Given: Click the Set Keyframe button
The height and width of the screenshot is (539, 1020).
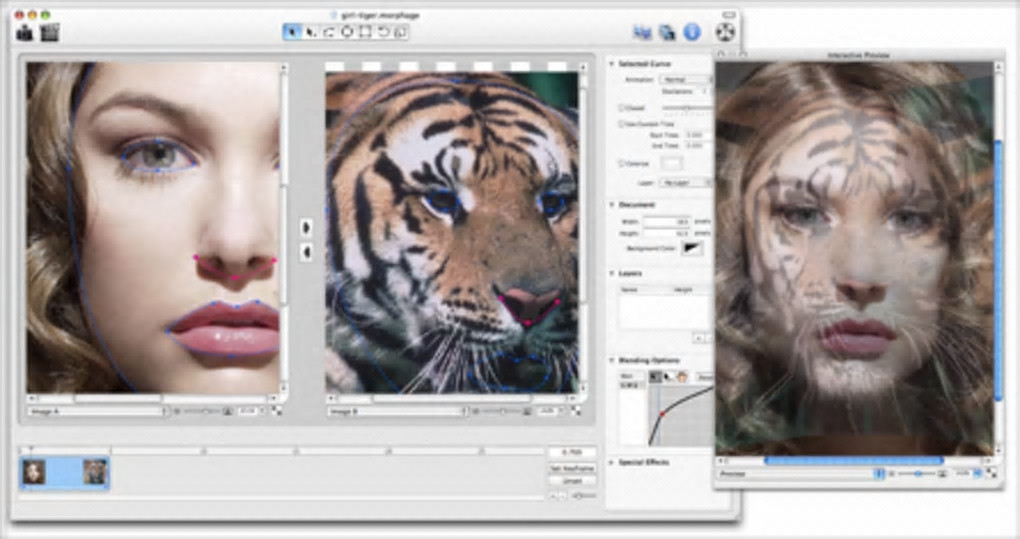Looking at the screenshot, I should [x=572, y=468].
